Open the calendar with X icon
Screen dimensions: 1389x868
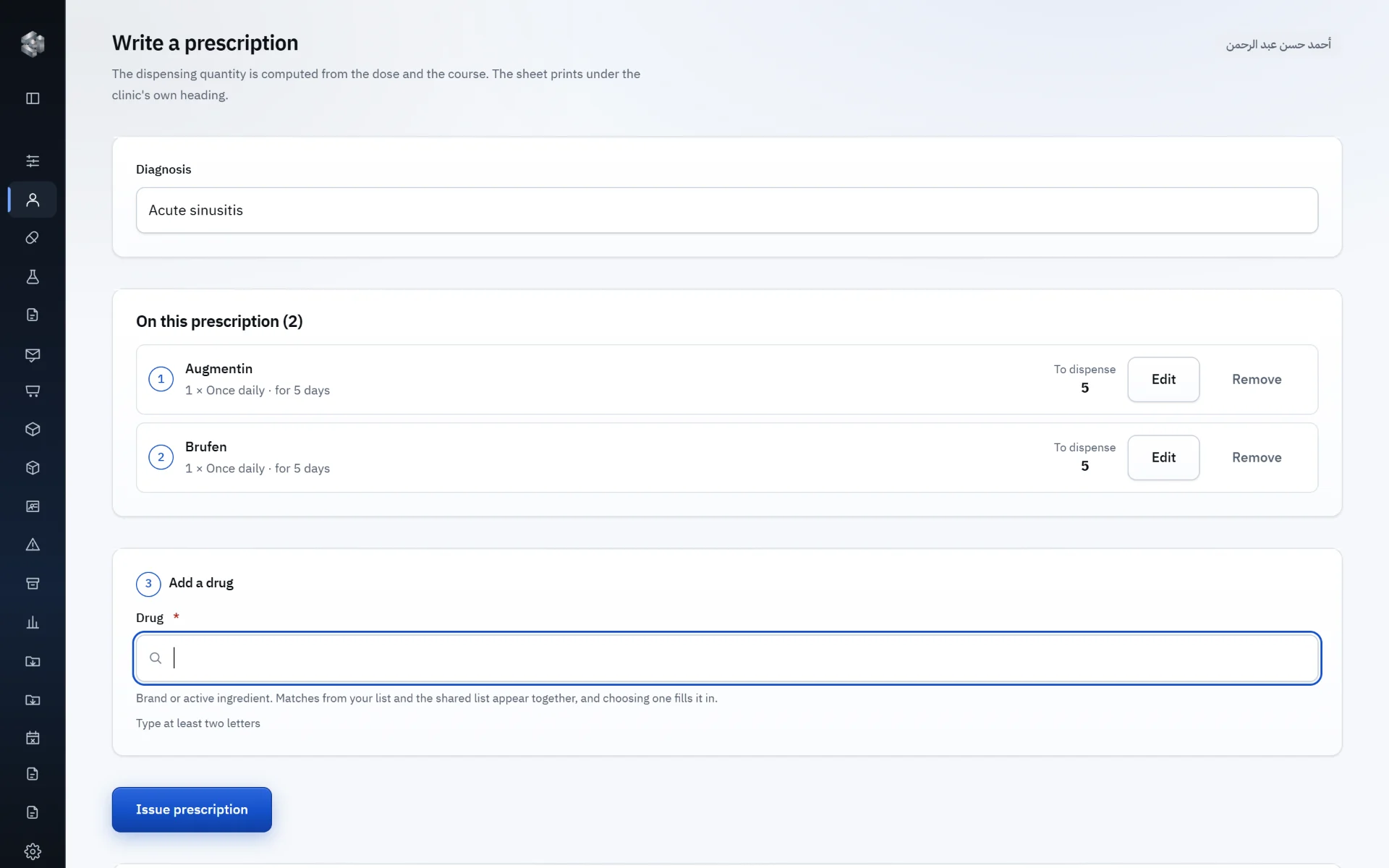[x=33, y=738]
